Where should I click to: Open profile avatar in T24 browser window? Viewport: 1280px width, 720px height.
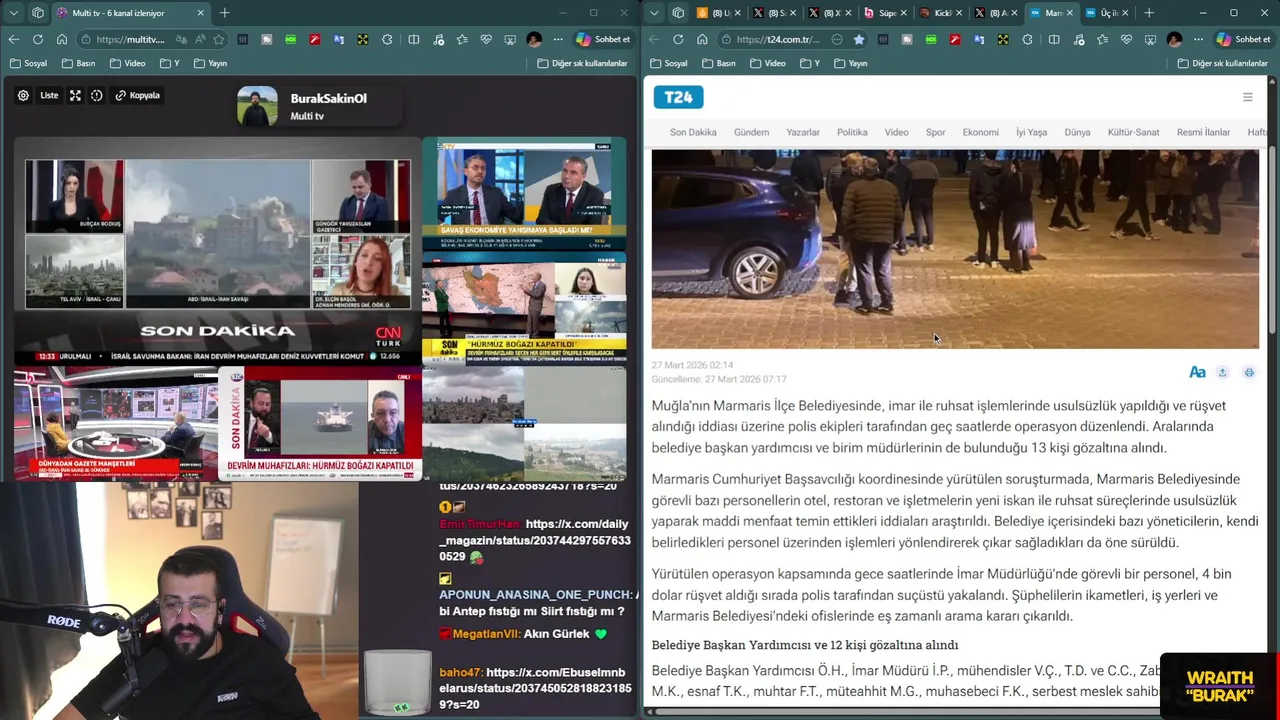point(1174,39)
